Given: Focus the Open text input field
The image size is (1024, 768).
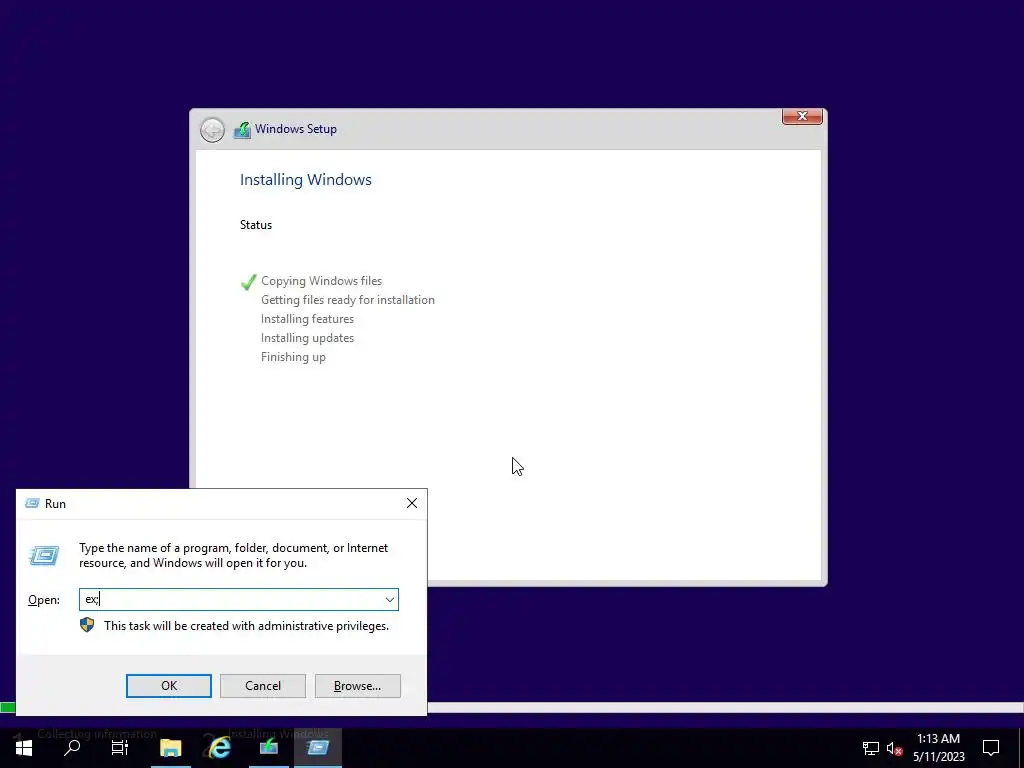Looking at the screenshot, I should point(239,600).
